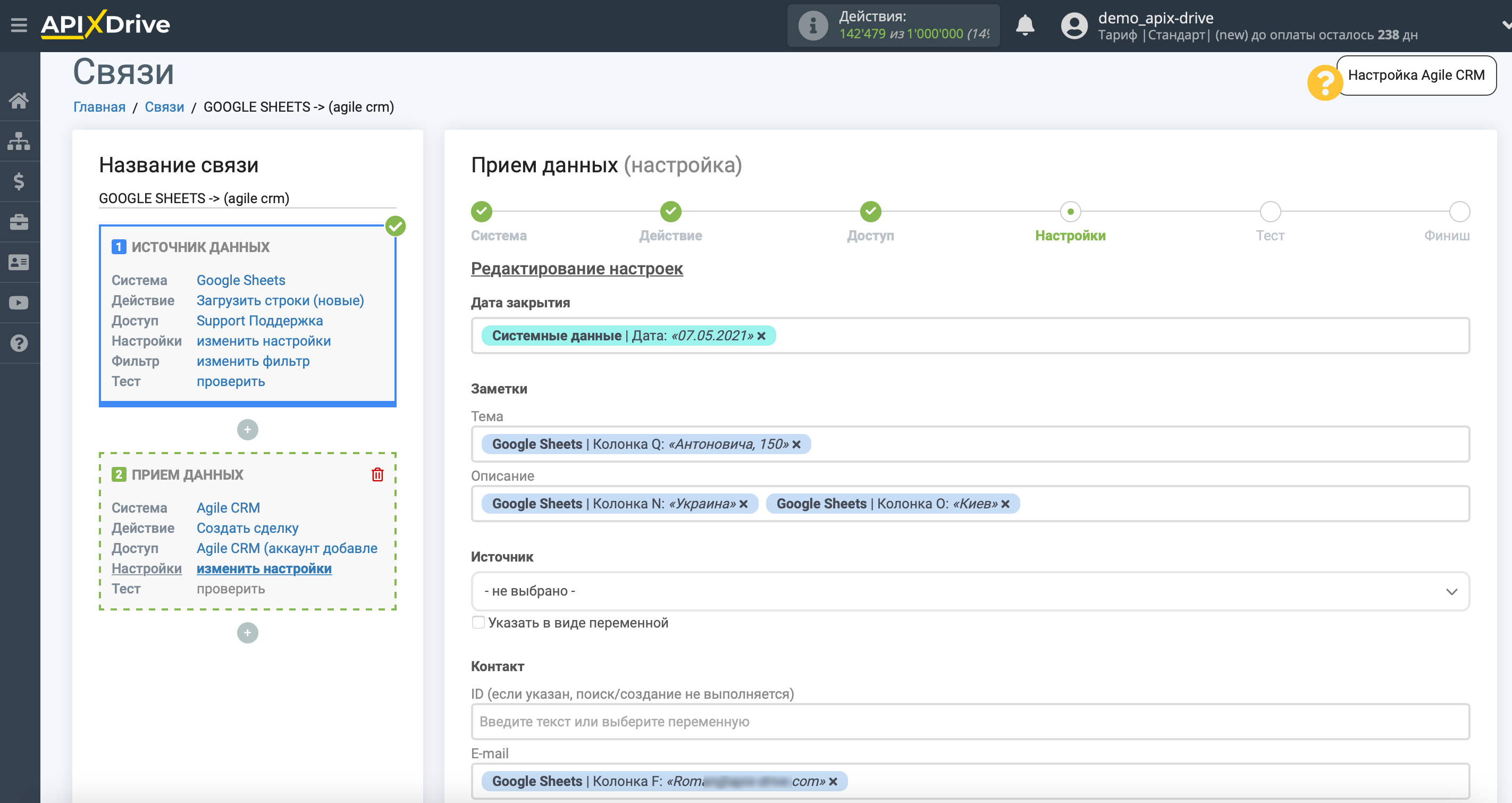Delete the data receiver block with trash icon
This screenshot has height=803, width=1512.
pos(377,474)
